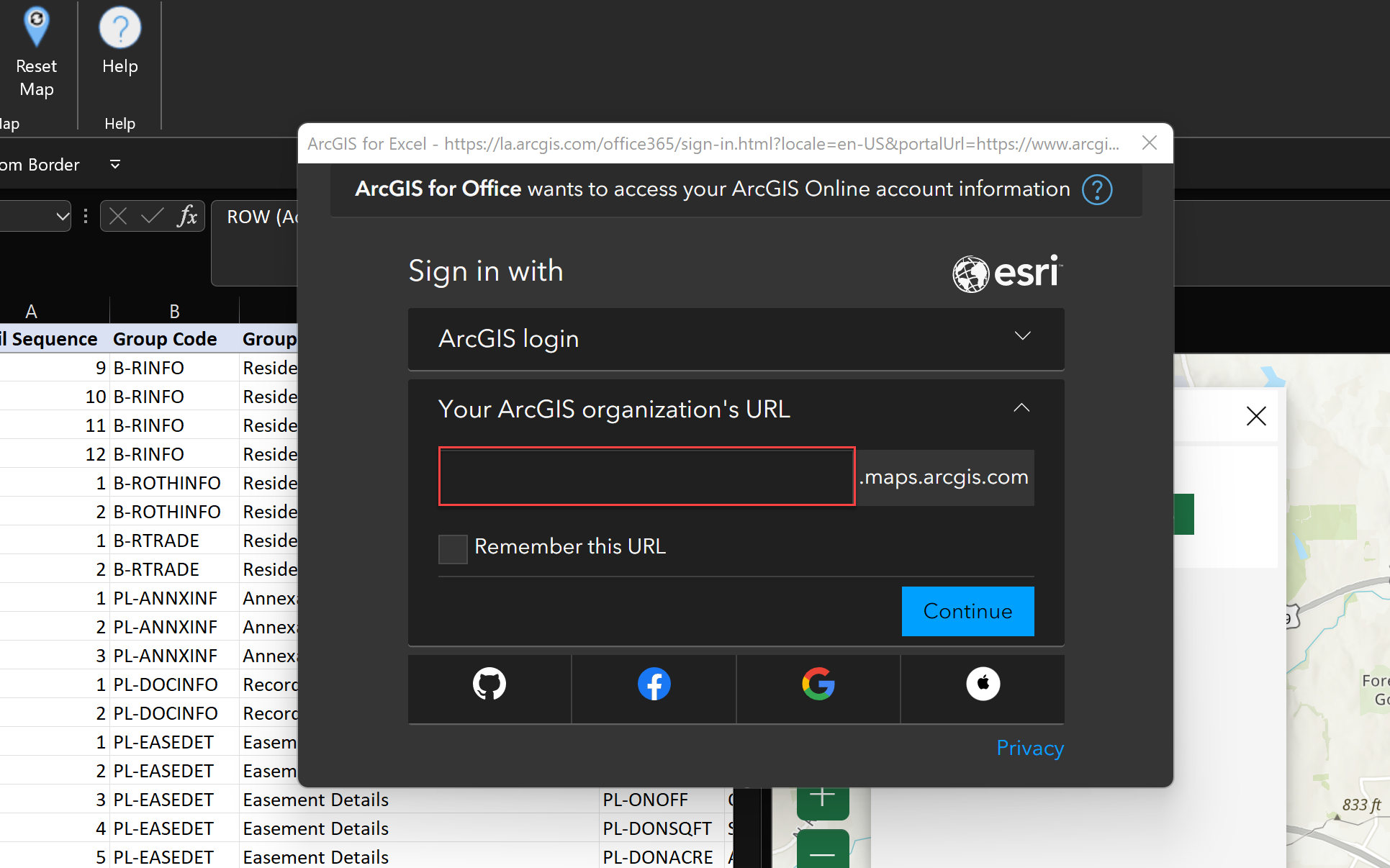Click the Esri logo
This screenshot has height=868, width=1390.
tap(1006, 273)
